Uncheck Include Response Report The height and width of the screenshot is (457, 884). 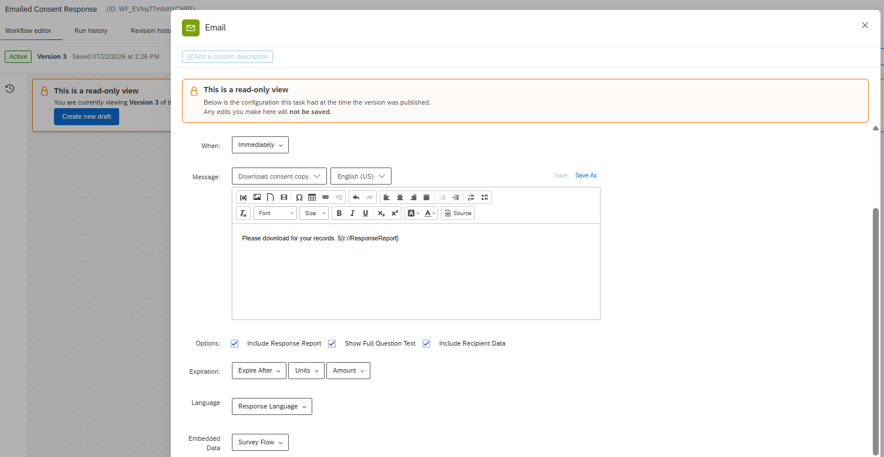click(235, 343)
